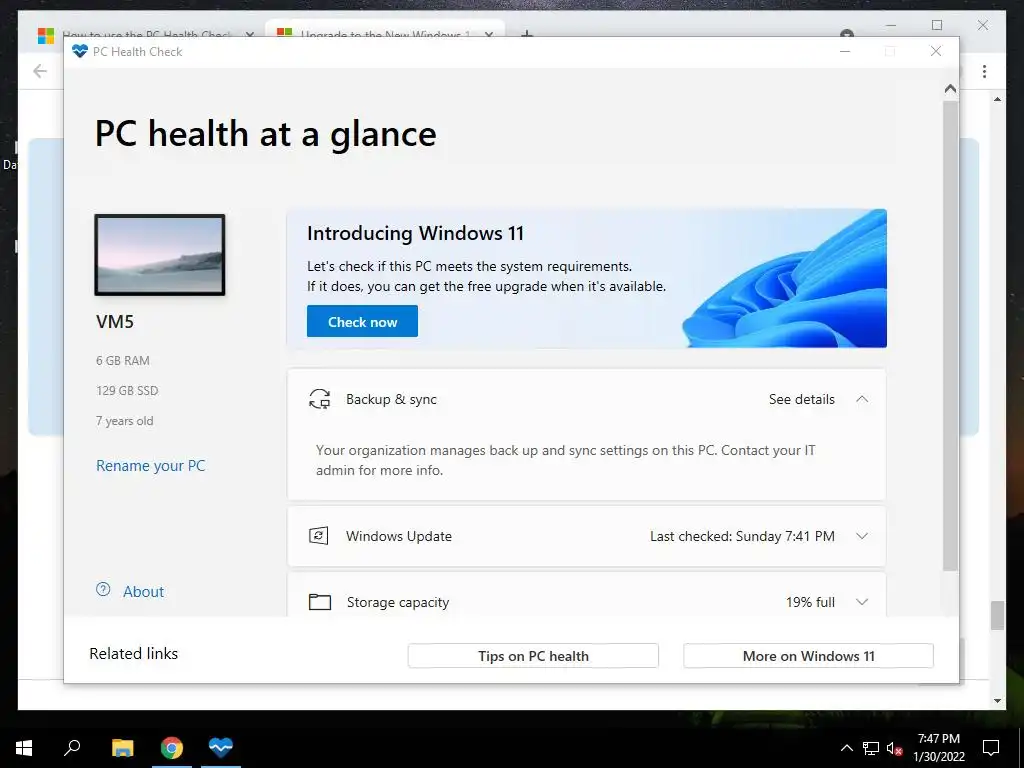The image size is (1024, 768).
Task: Click the About question mark icon
Action: coord(103,590)
